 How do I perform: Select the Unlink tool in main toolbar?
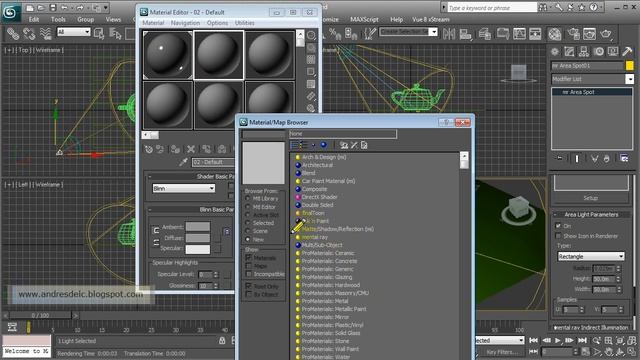click(x=29, y=33)
